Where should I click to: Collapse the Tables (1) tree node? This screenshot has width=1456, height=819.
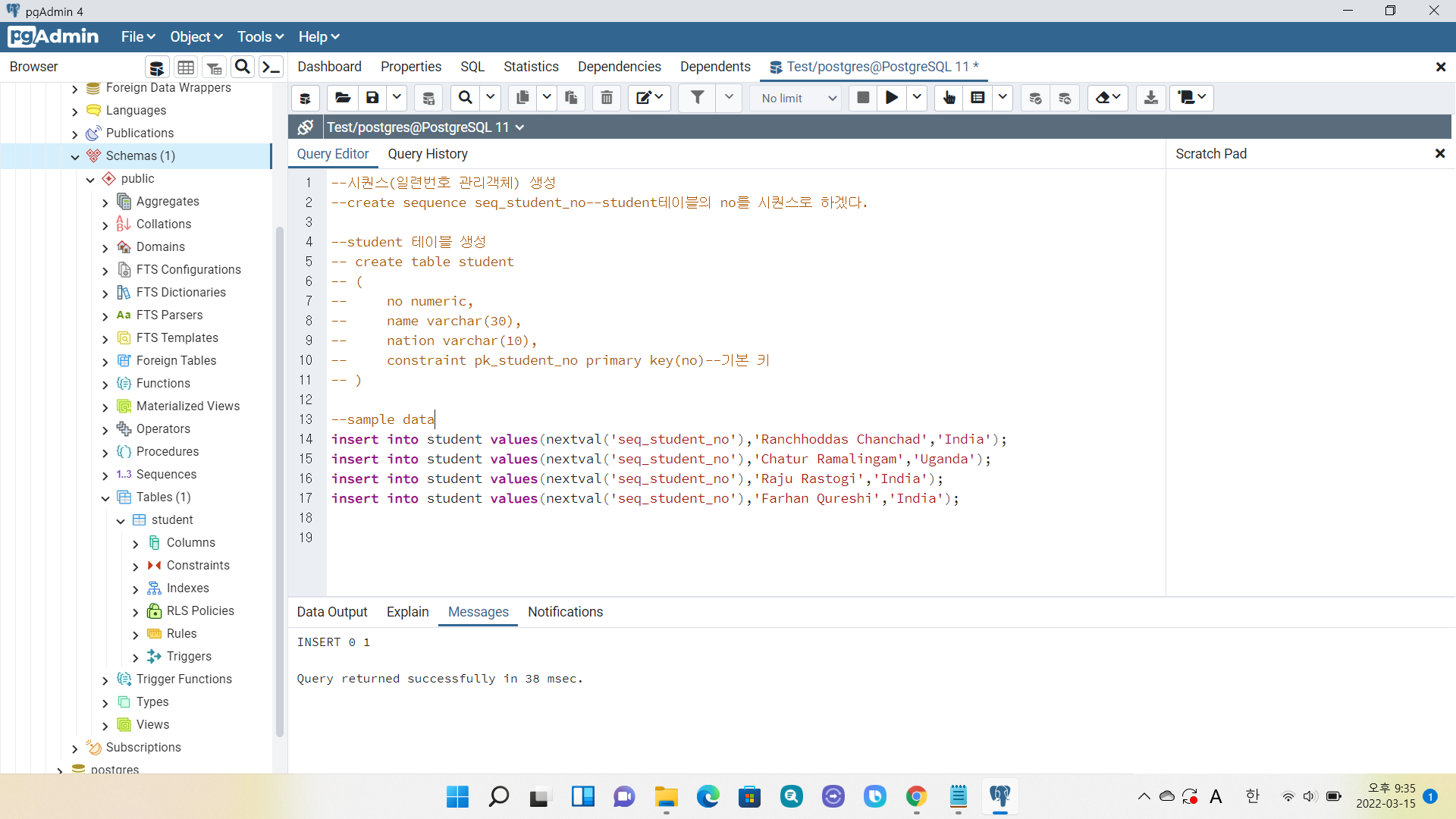(x=105, y=498)
